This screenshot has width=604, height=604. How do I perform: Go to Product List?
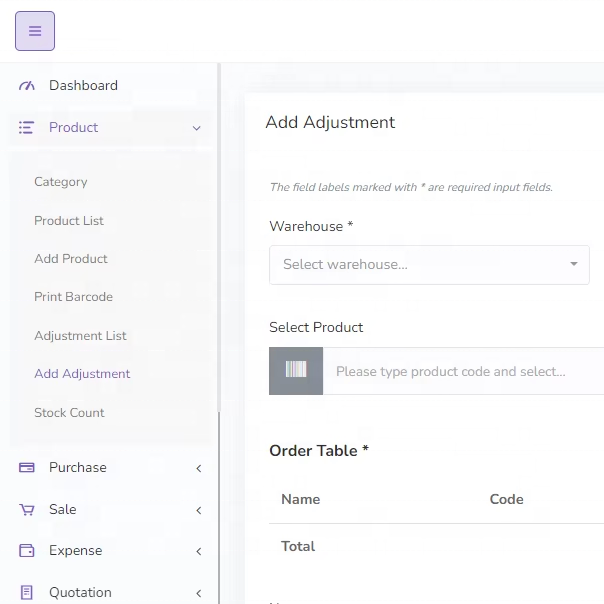[69, 221]
